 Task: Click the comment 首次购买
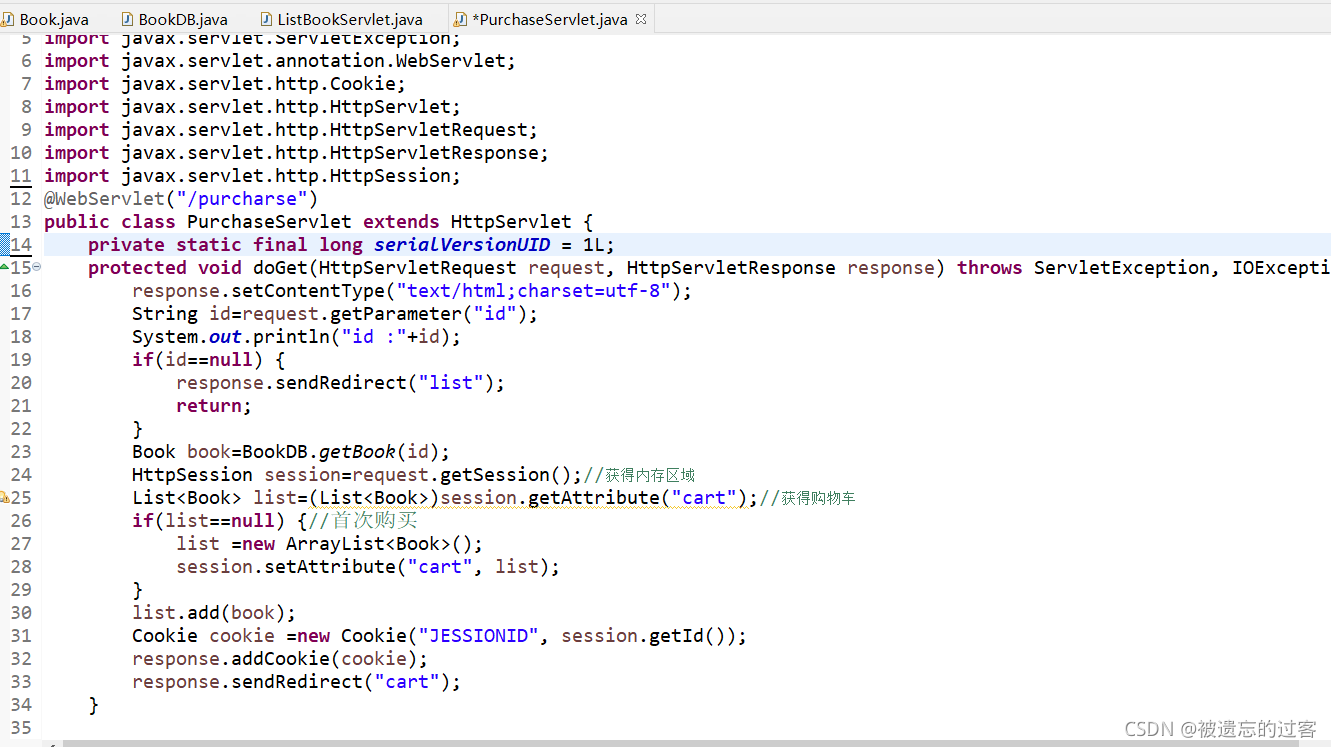(x=364, y=521)
